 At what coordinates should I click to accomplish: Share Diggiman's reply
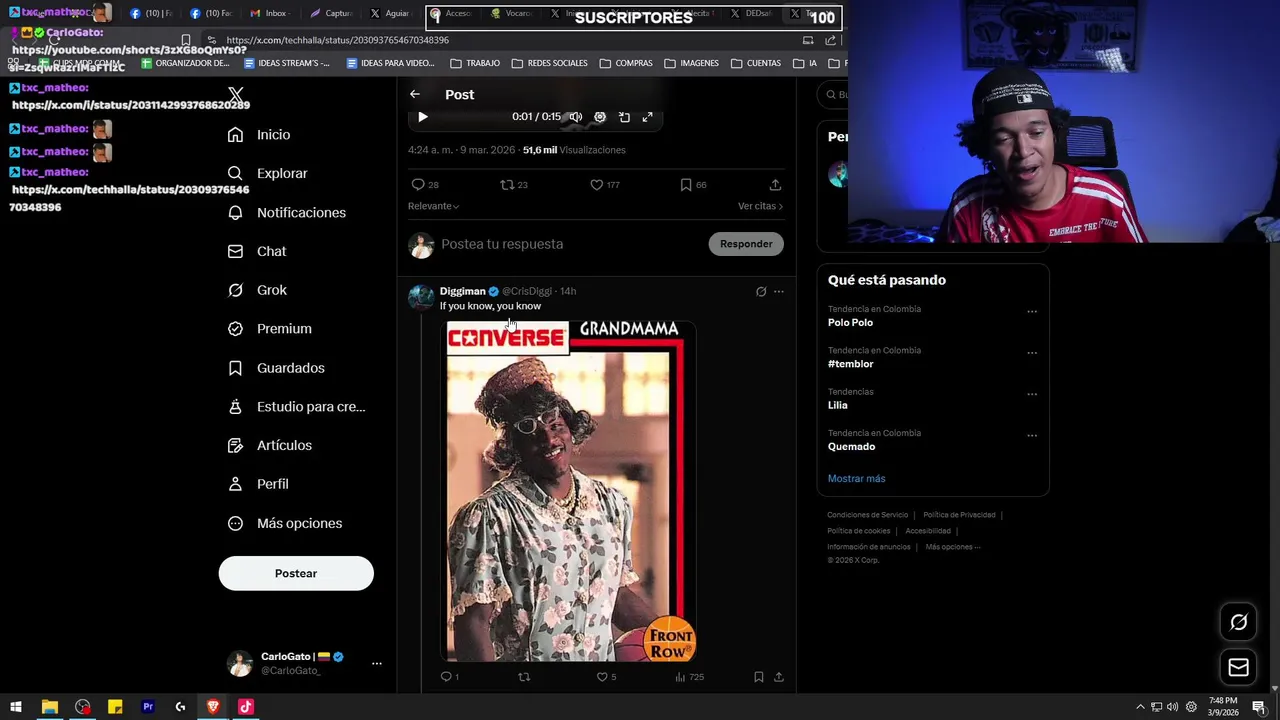779,677
